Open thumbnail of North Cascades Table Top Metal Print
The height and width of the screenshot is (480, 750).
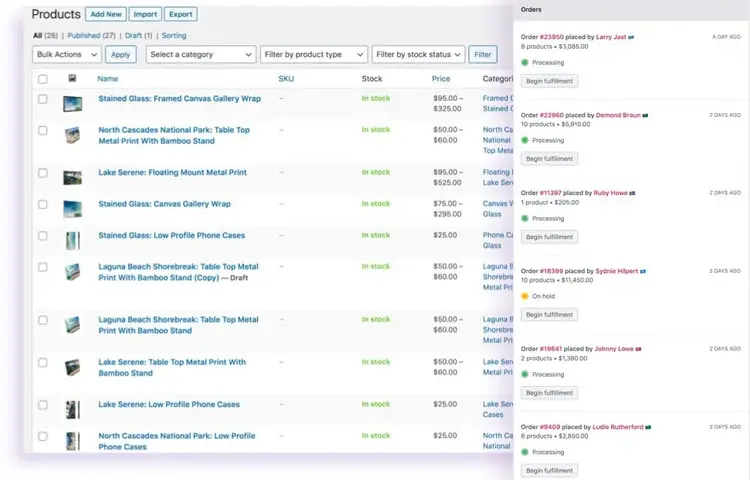pos(73,135)
